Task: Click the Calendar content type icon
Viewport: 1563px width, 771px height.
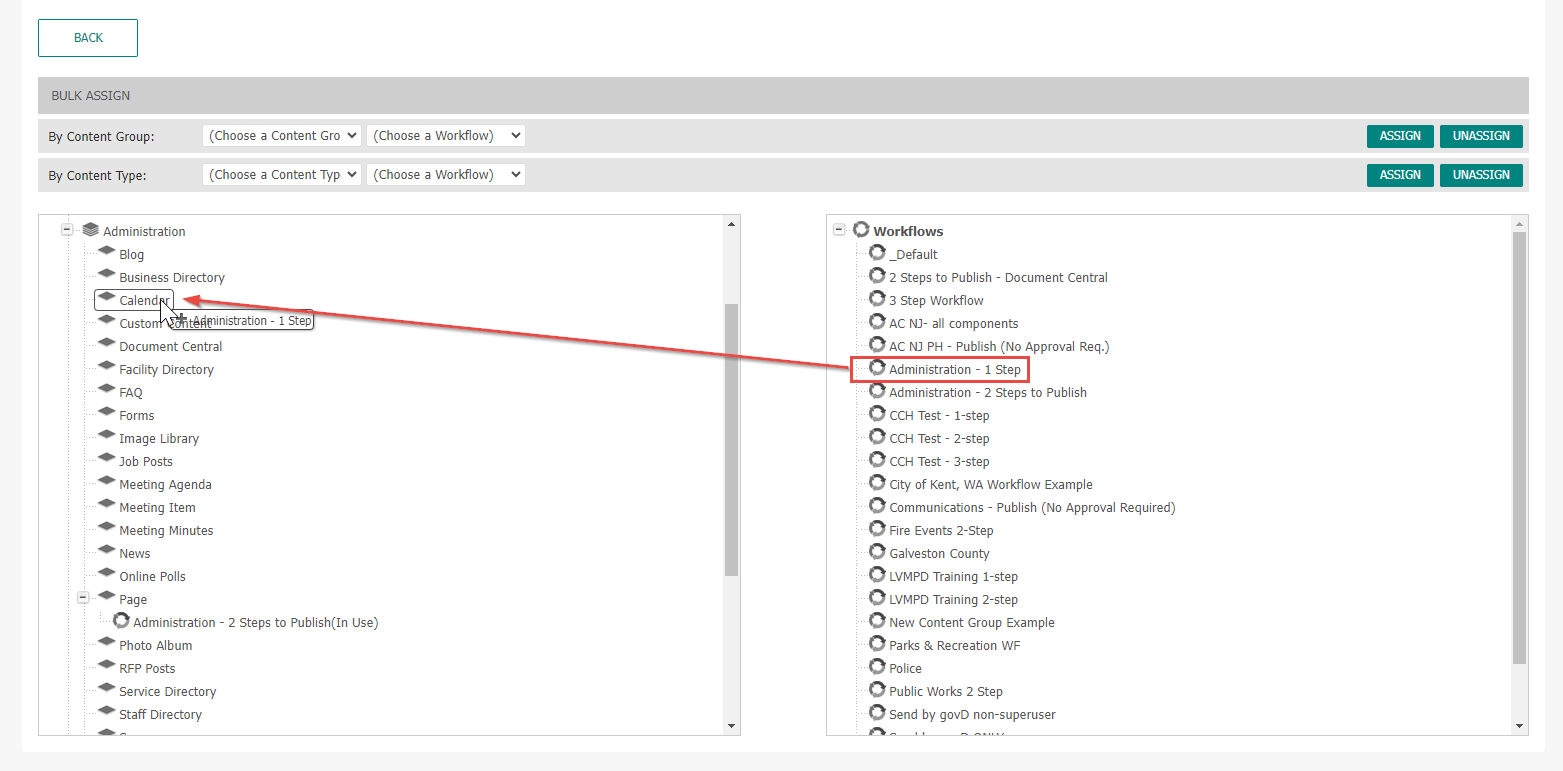Action: point(106,299)
